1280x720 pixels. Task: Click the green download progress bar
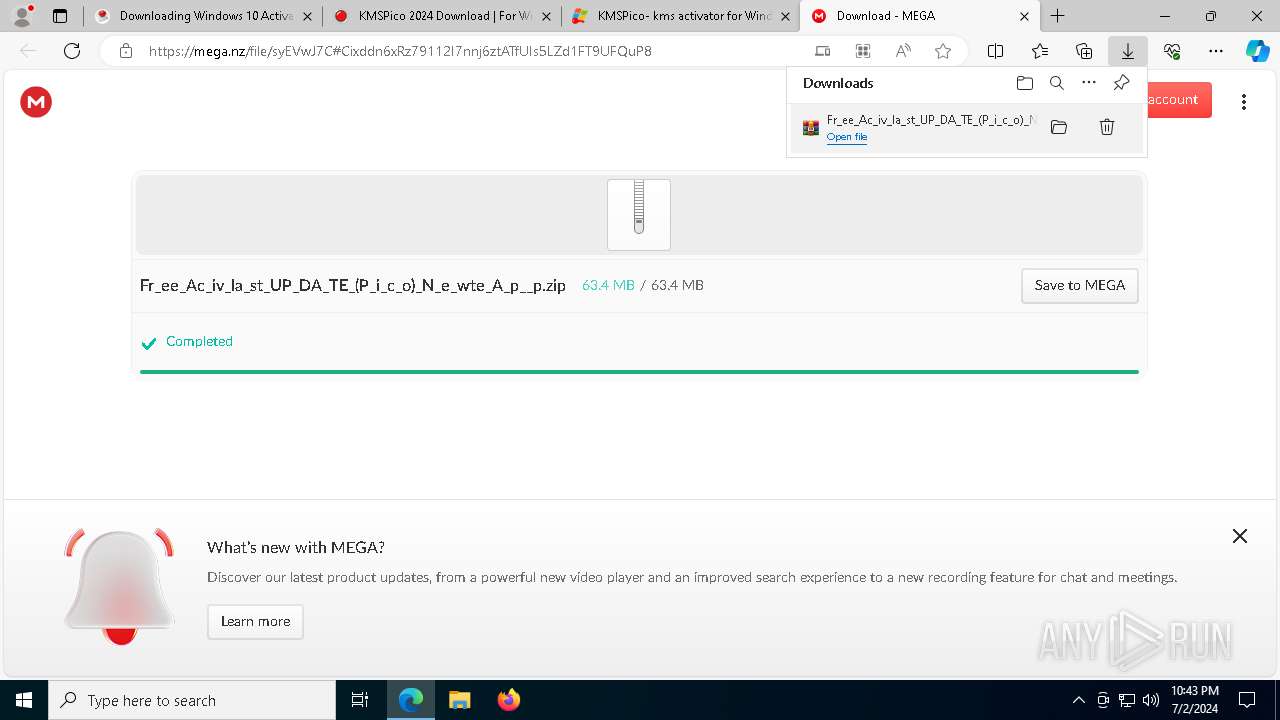pos(639,372)
